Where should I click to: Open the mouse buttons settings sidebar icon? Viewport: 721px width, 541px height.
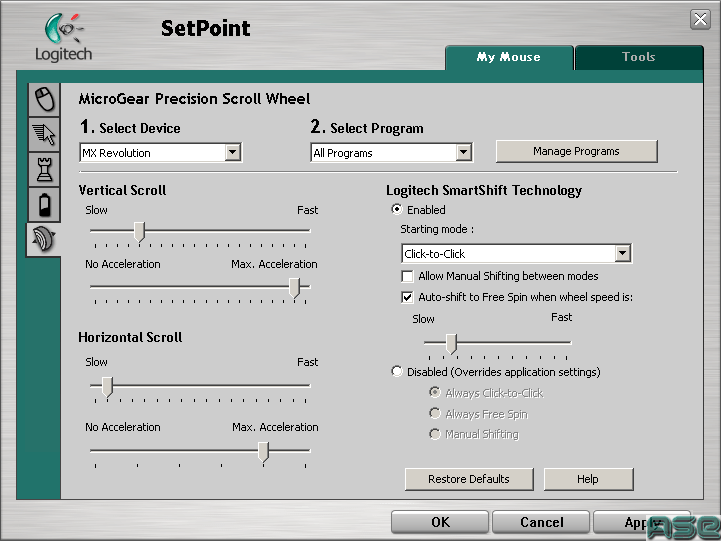coord(45,99)
